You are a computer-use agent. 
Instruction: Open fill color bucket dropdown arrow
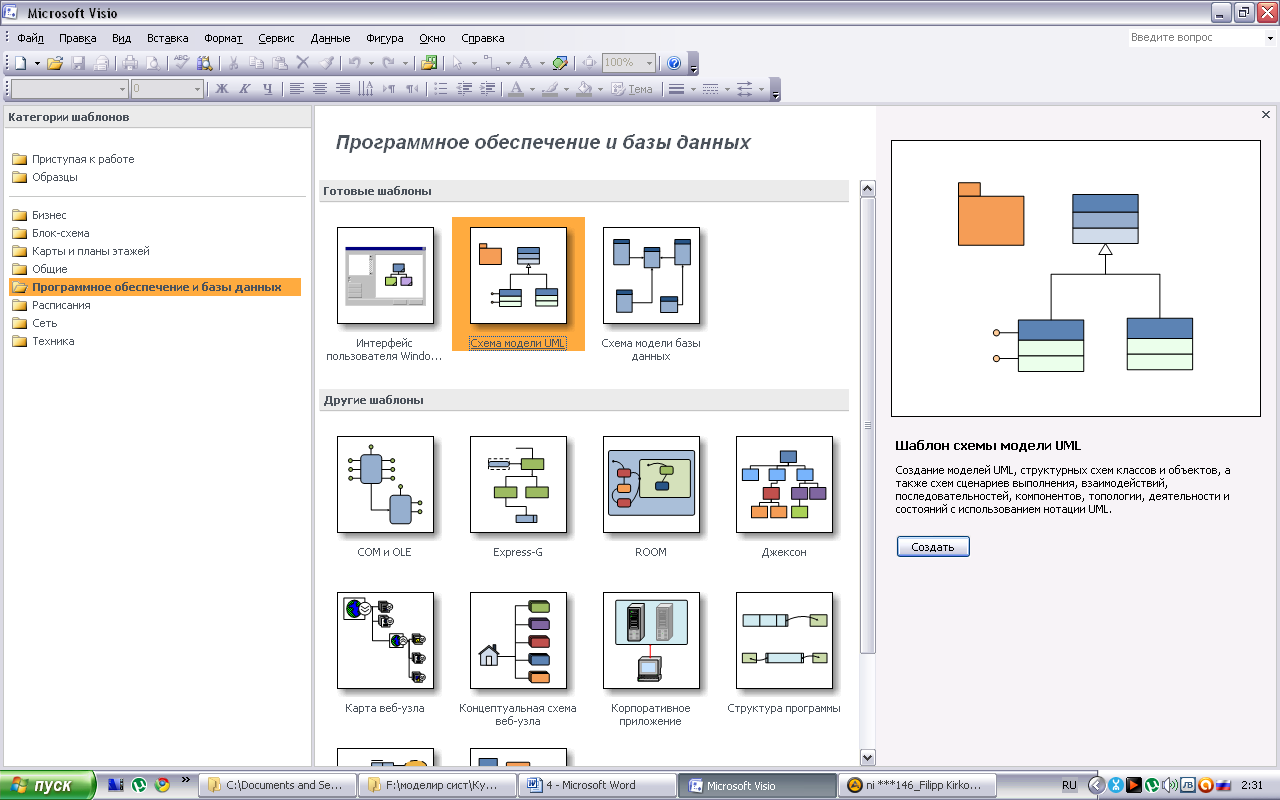tap(600, 89)
